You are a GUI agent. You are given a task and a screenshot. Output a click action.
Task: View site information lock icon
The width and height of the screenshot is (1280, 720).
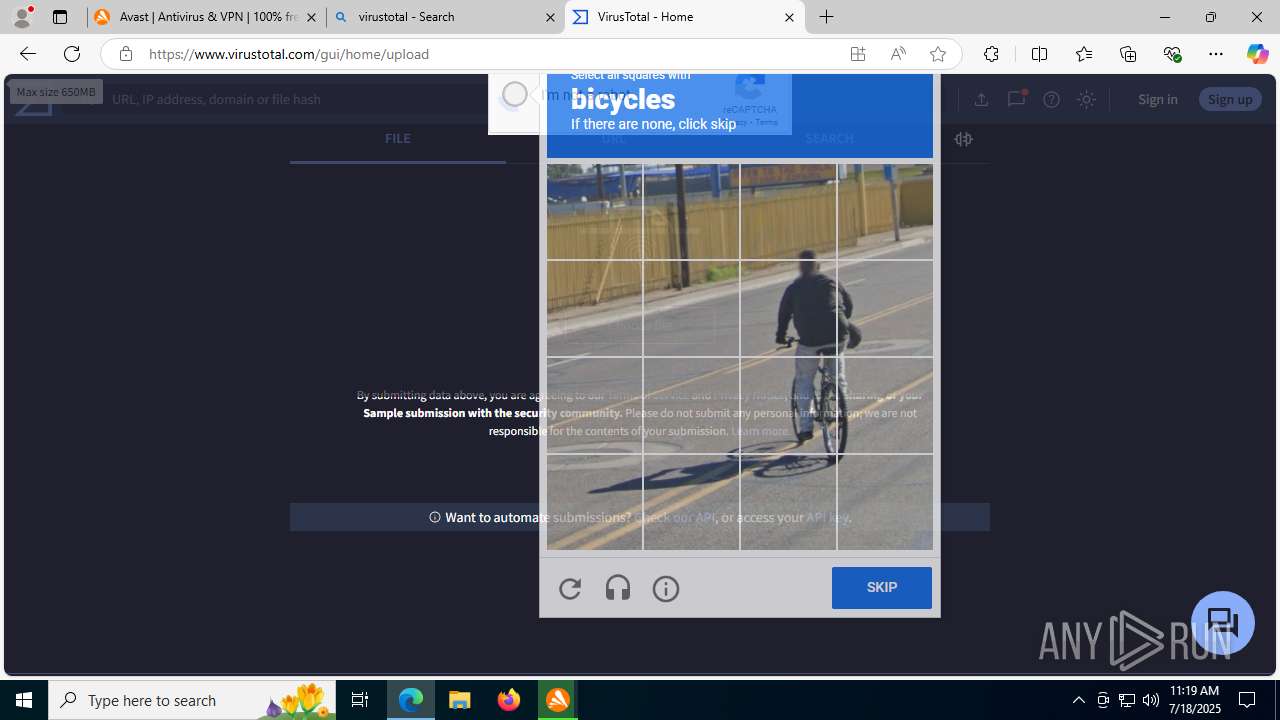tap(125, 54)
